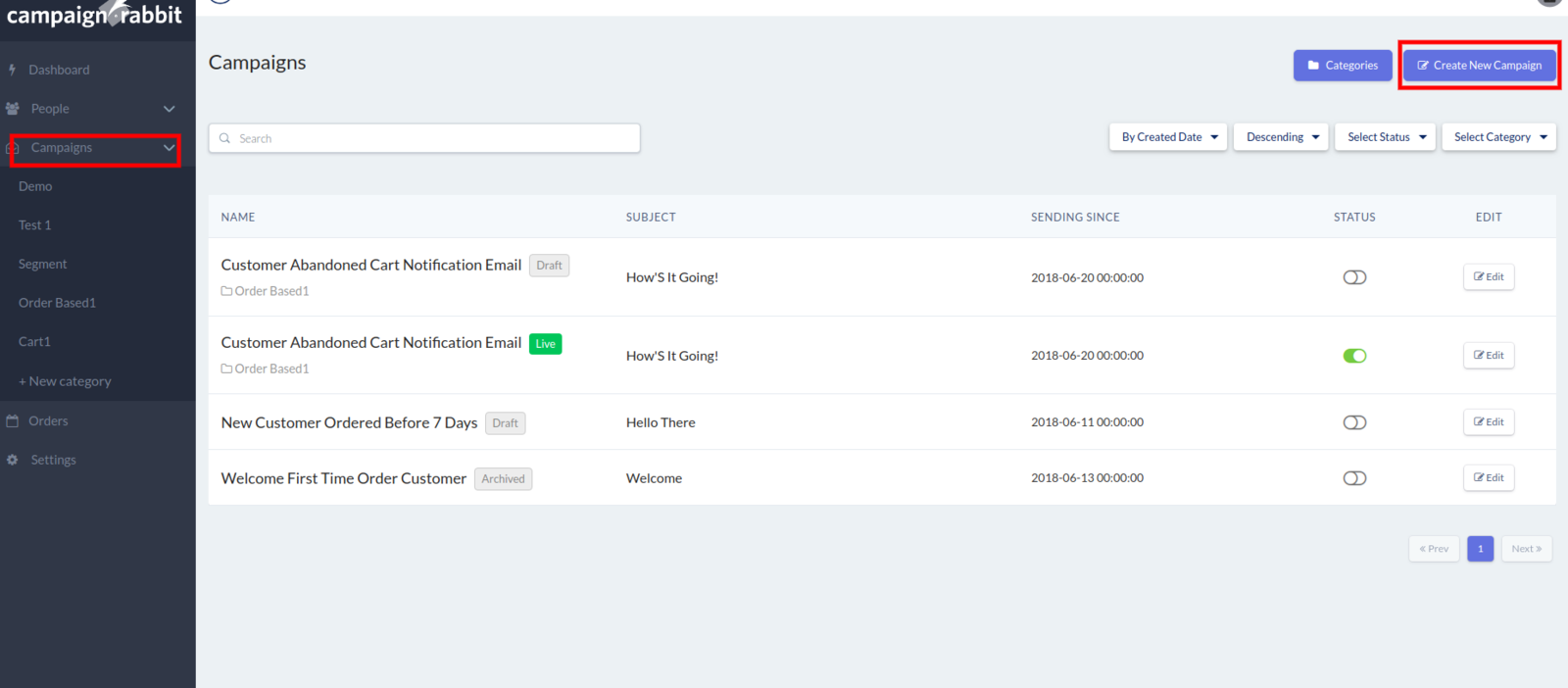Select page 1 in pagination
Viewport: 1568px width, 688px height.
1480,549
